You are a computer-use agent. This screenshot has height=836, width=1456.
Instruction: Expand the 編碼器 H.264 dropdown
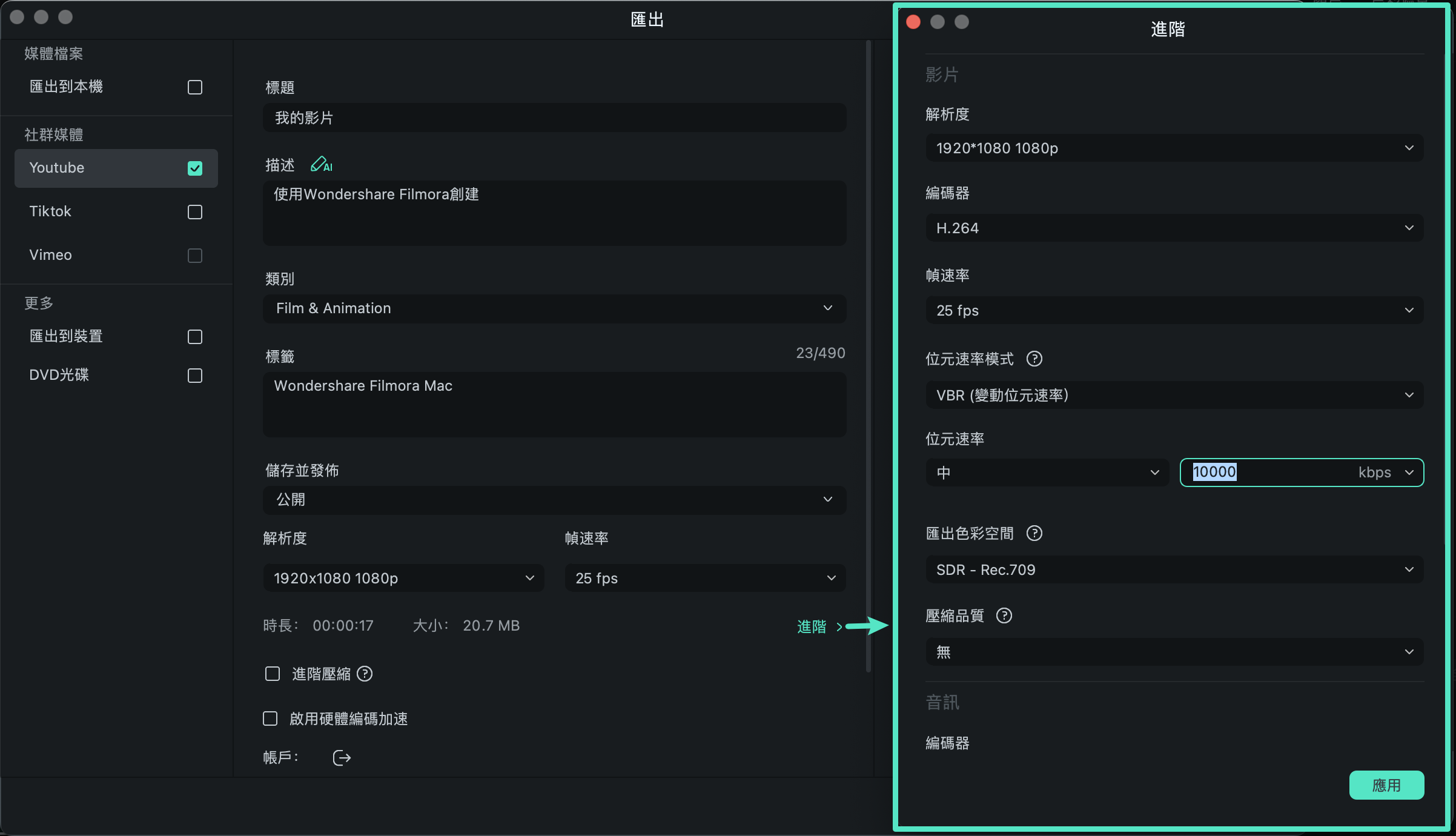(1175, 228)
